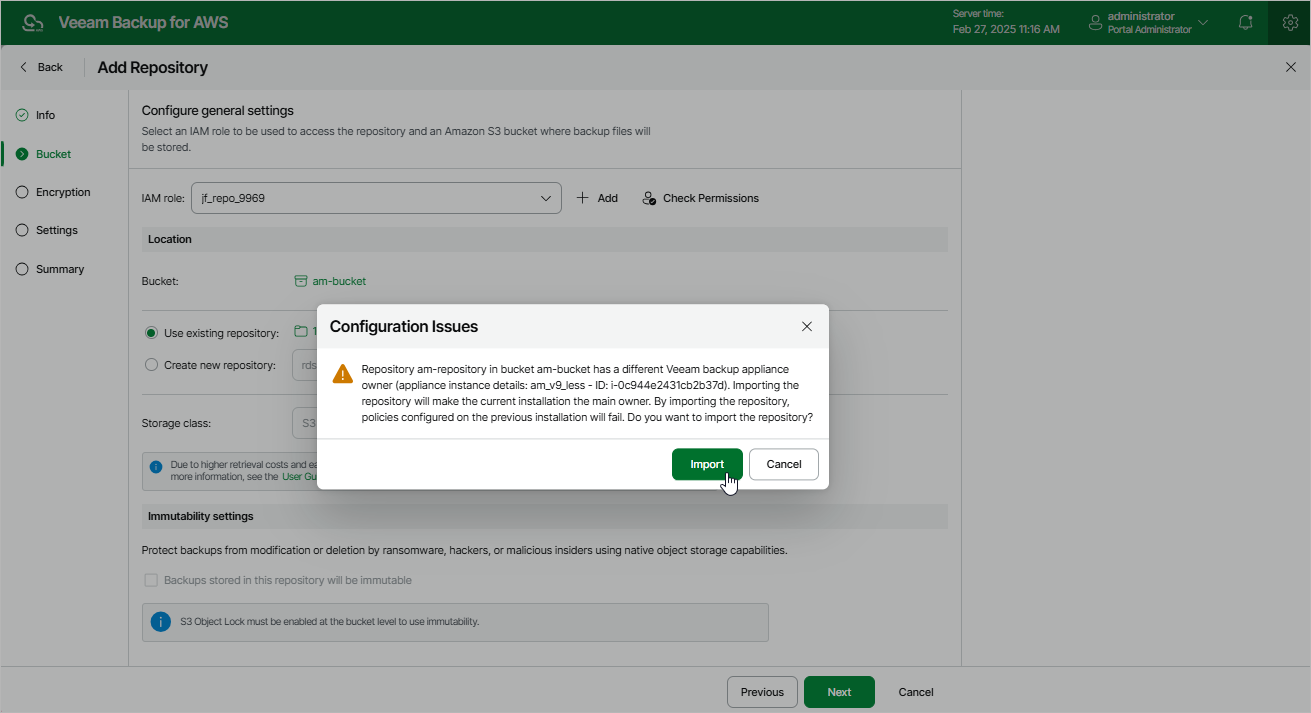Viewport: 1311px width, 713px height.
Task: Open the Summary wizard step
Action: point(60,269)
